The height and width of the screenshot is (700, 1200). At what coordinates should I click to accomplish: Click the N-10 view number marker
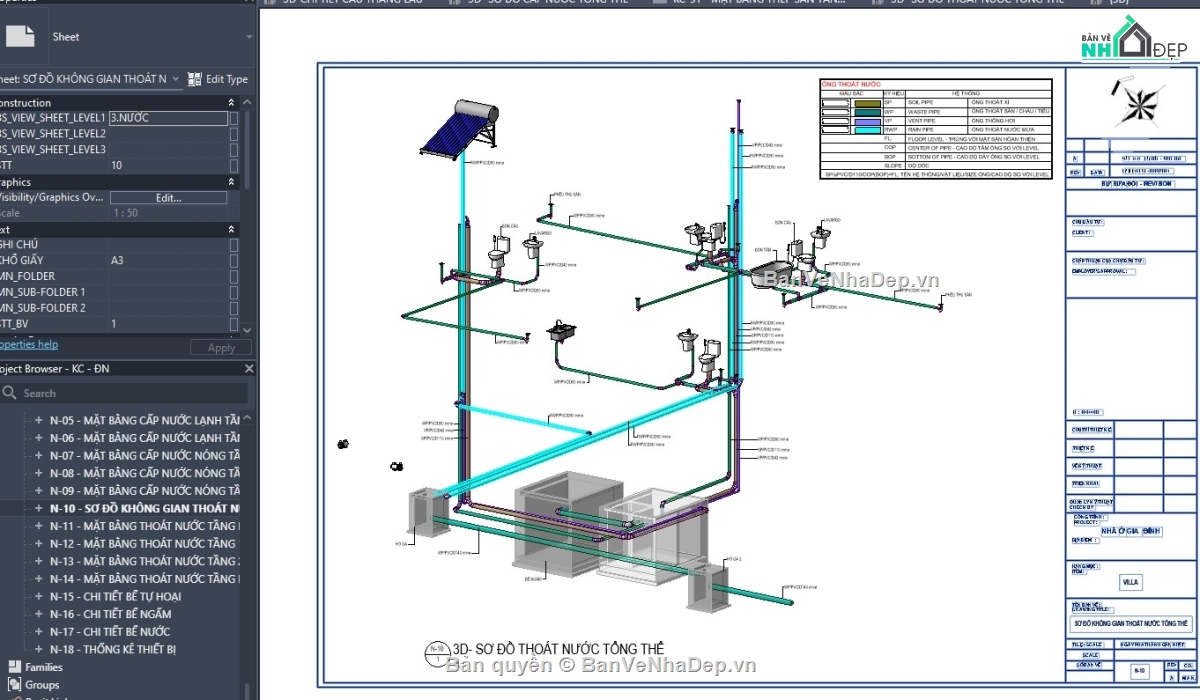[437, 652]
